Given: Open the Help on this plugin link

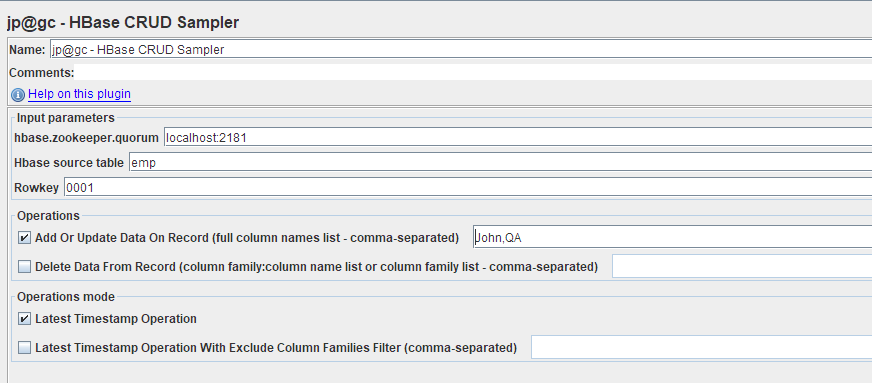Looking at the screenshot, I should point(80,94).
